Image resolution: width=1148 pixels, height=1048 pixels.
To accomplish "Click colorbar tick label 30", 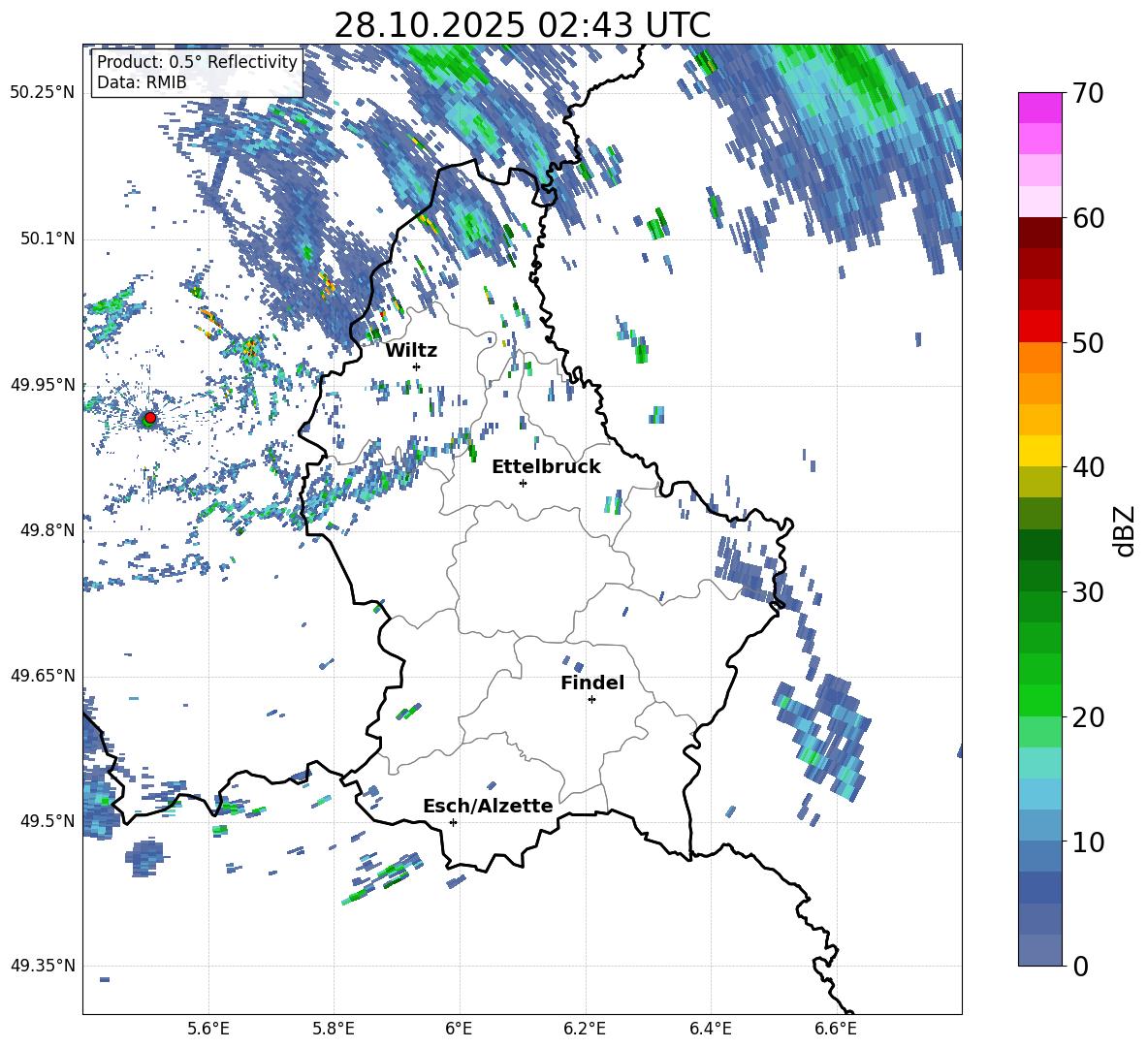I will 1088,592.
